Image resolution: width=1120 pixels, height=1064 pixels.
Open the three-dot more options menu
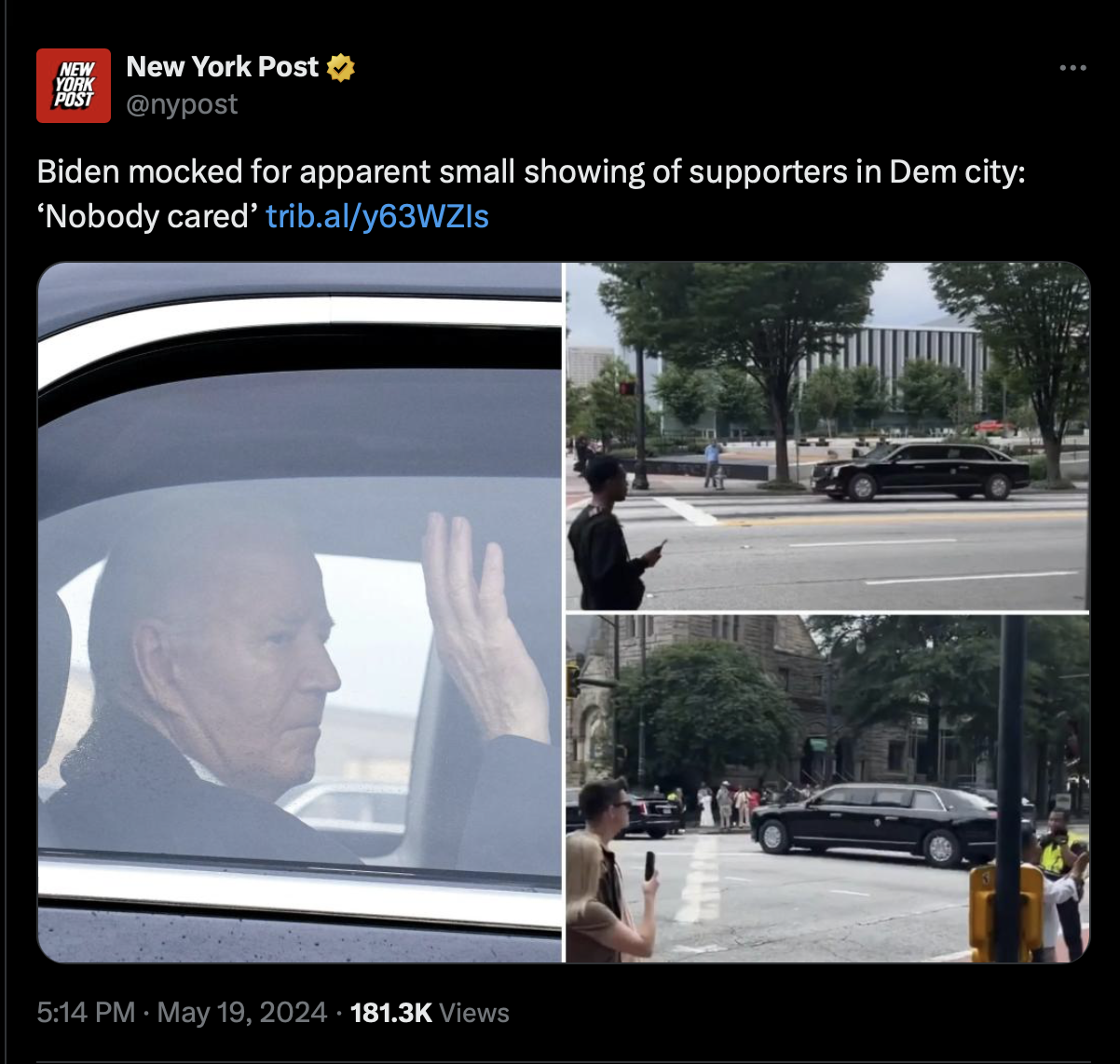tap(1072, 68)
